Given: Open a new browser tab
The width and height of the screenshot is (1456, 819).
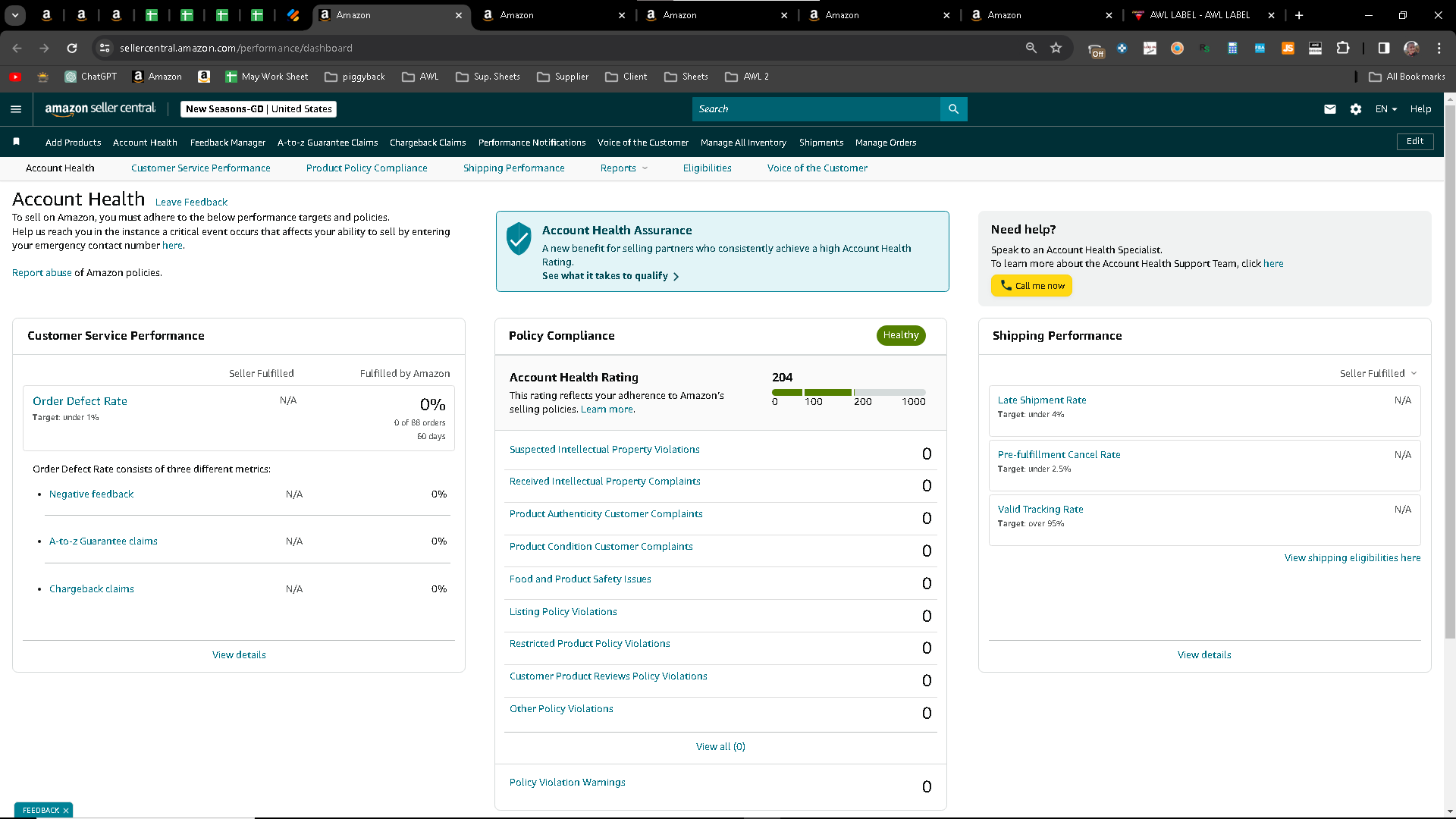Looking at the screenshot, I should (x=1299, y=15).
